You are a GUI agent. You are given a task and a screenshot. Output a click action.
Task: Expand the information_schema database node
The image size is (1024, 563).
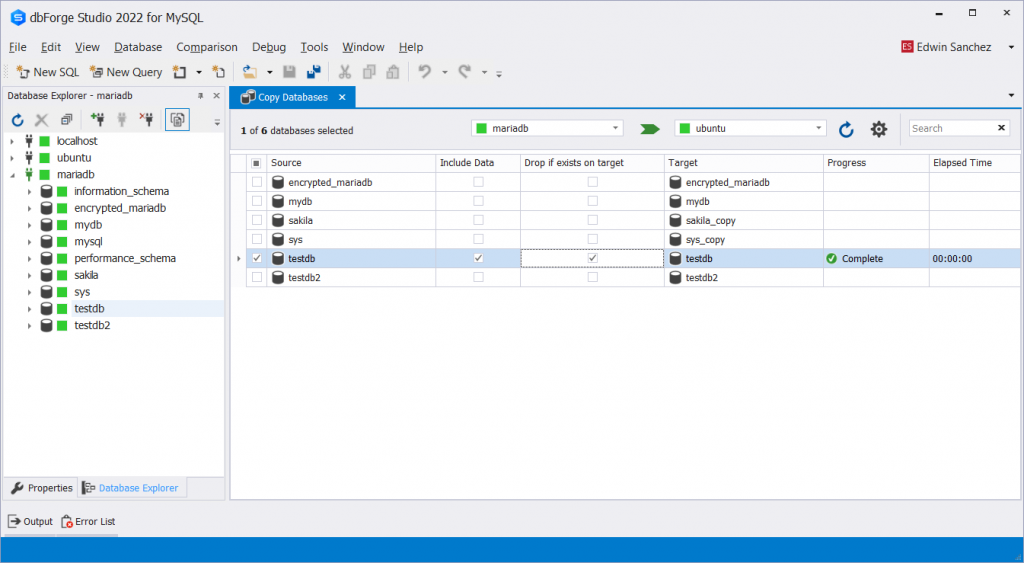point(29,192)
